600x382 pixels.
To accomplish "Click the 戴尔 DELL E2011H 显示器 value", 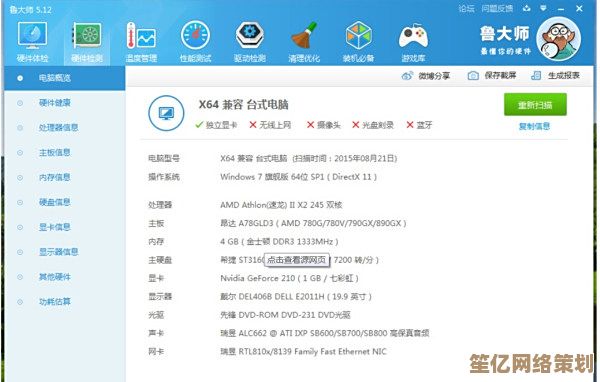I will [296, 297].
